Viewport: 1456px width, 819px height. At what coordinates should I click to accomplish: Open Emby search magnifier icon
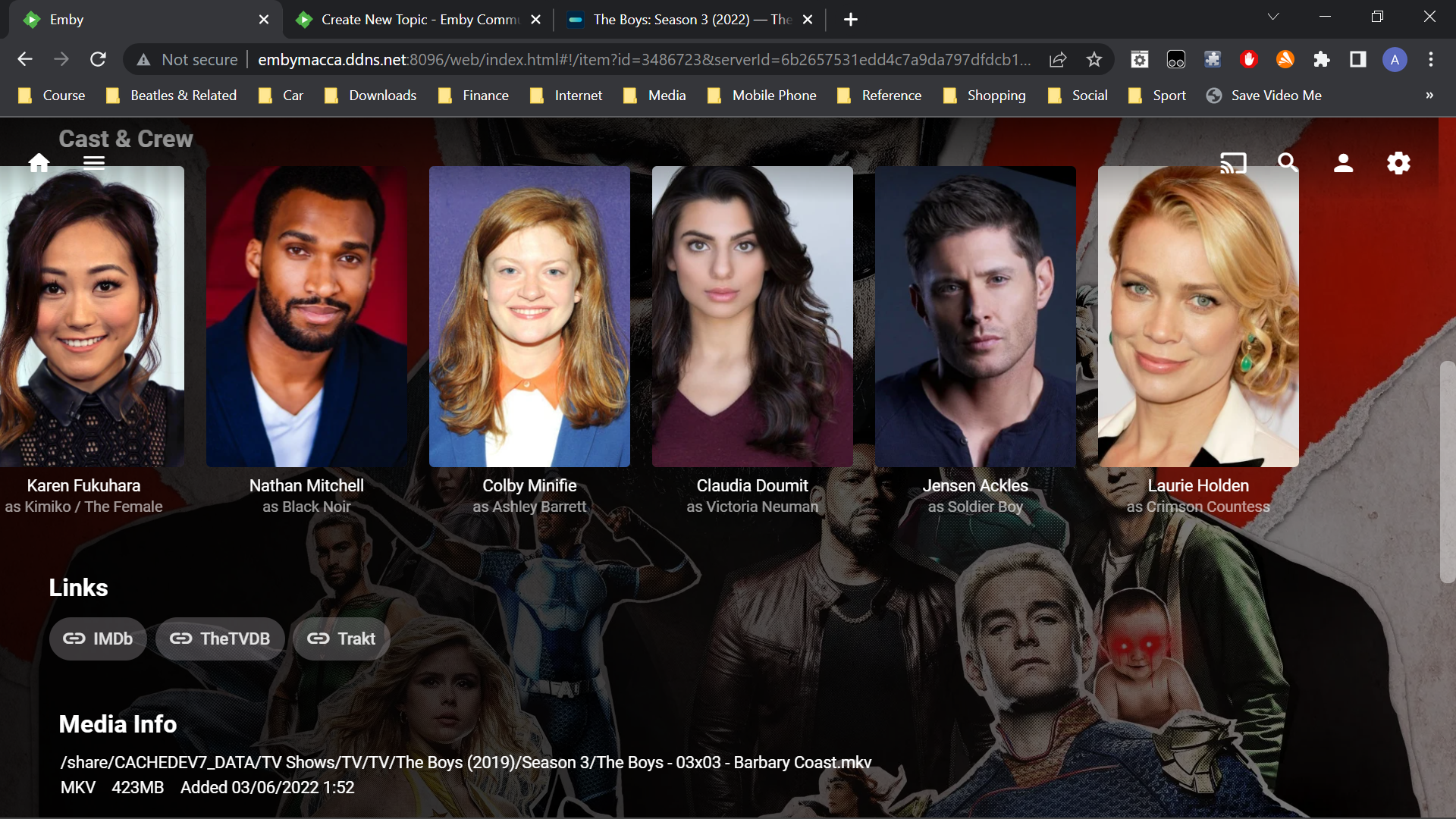(x=1288, y=162)
